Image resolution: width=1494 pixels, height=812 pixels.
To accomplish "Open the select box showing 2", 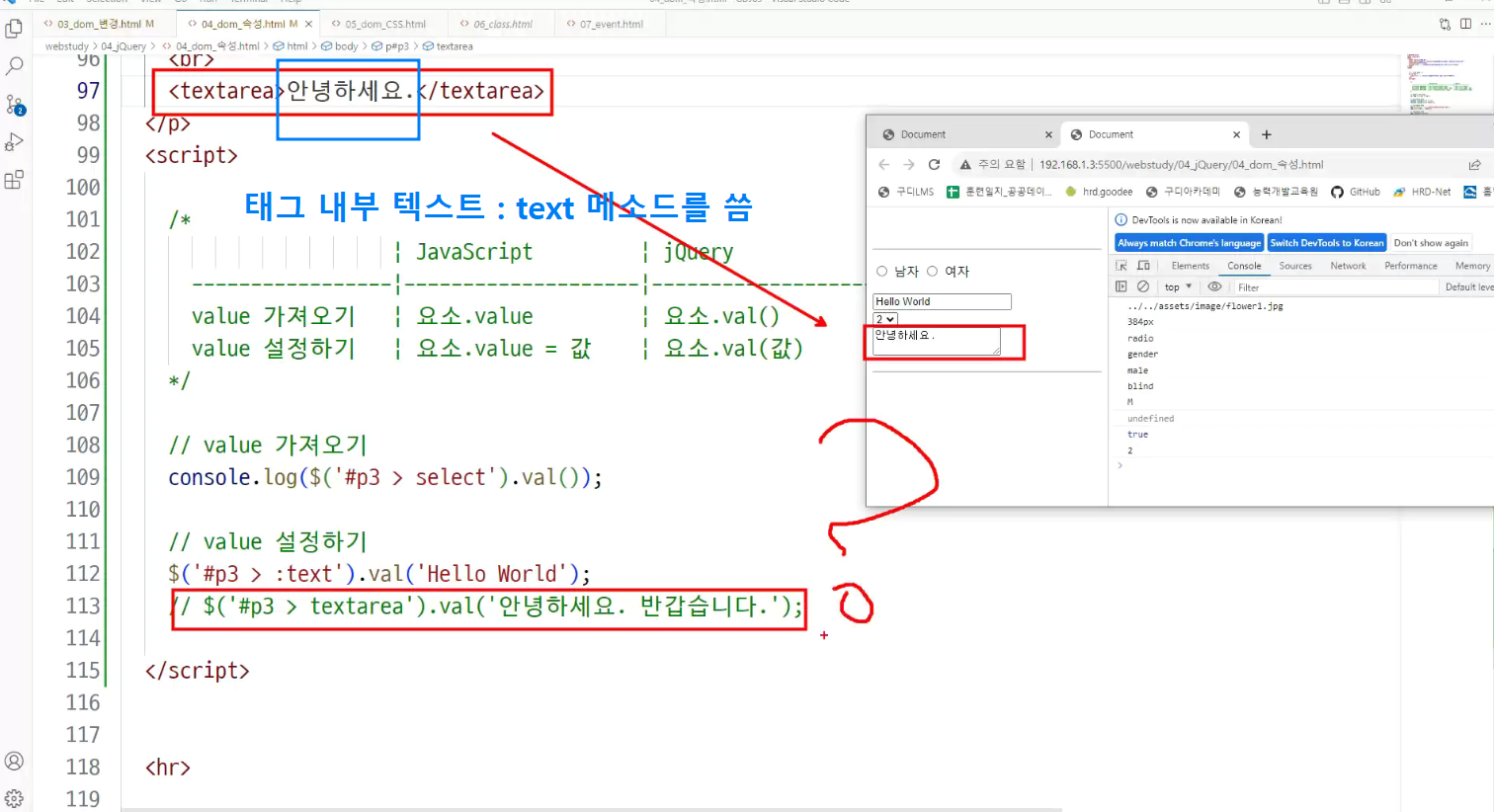I will coord(885,319).
